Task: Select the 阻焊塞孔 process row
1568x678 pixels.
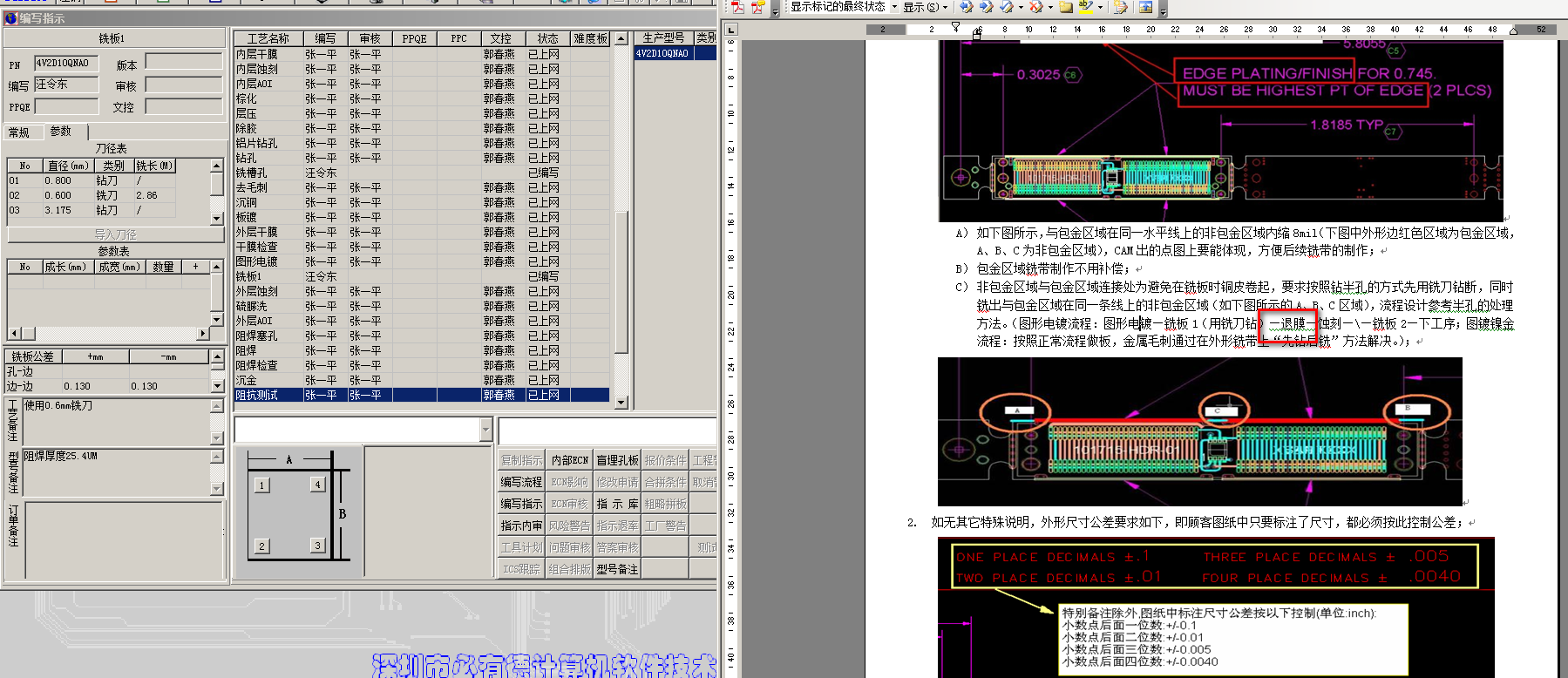Action: [x=422, y=336]
